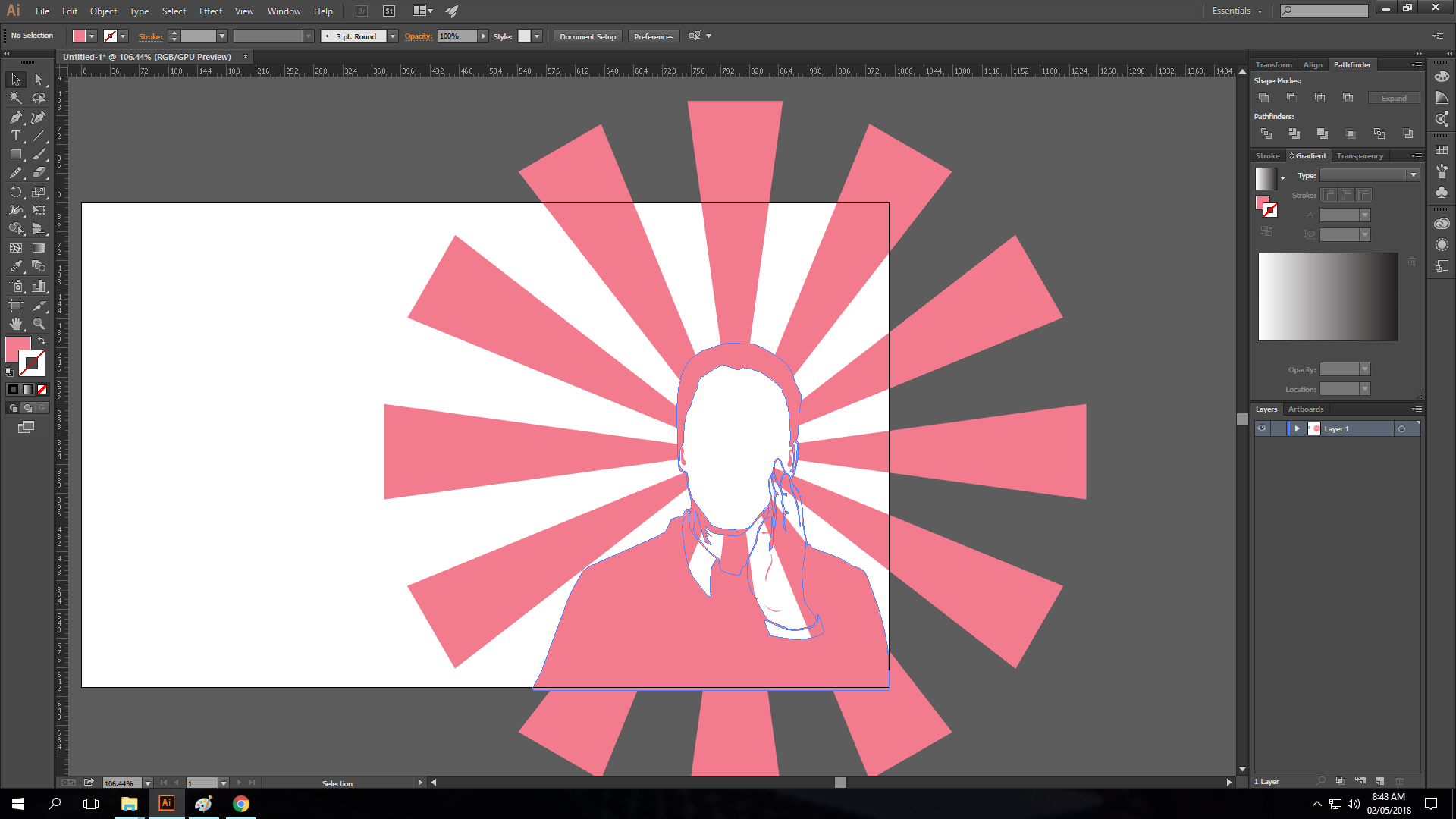
Task: Open Gradient Type dropdown
Action: click(x=1414, y=175)
